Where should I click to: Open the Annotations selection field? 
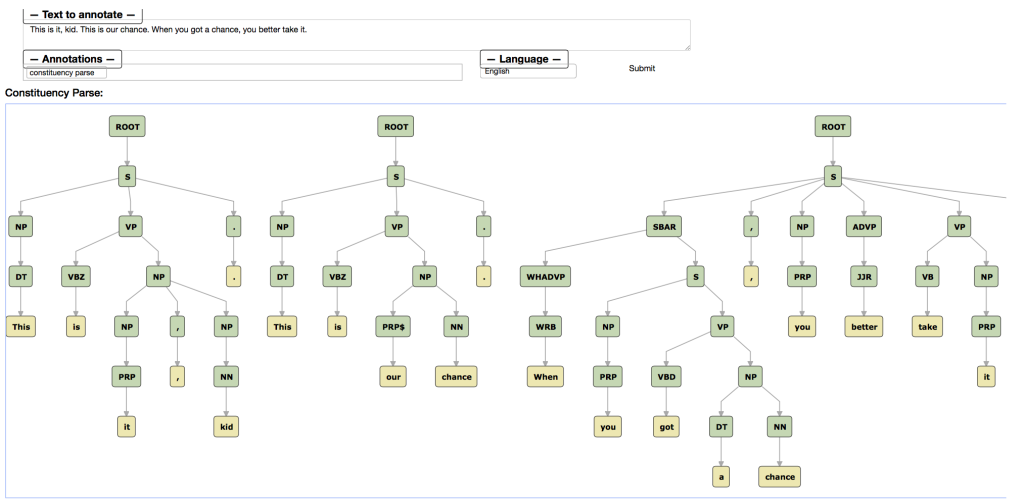pos(243,73)
